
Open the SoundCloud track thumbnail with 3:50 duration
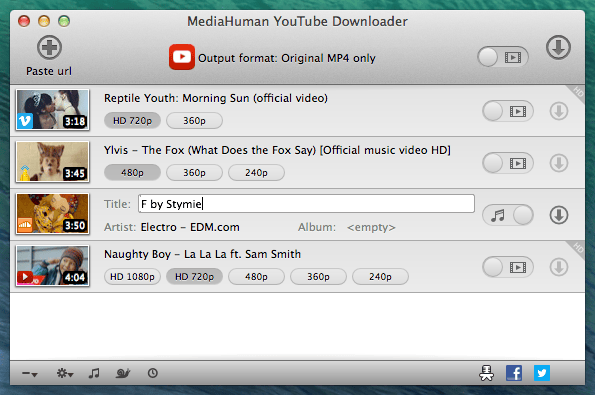(x=52, y=214)
